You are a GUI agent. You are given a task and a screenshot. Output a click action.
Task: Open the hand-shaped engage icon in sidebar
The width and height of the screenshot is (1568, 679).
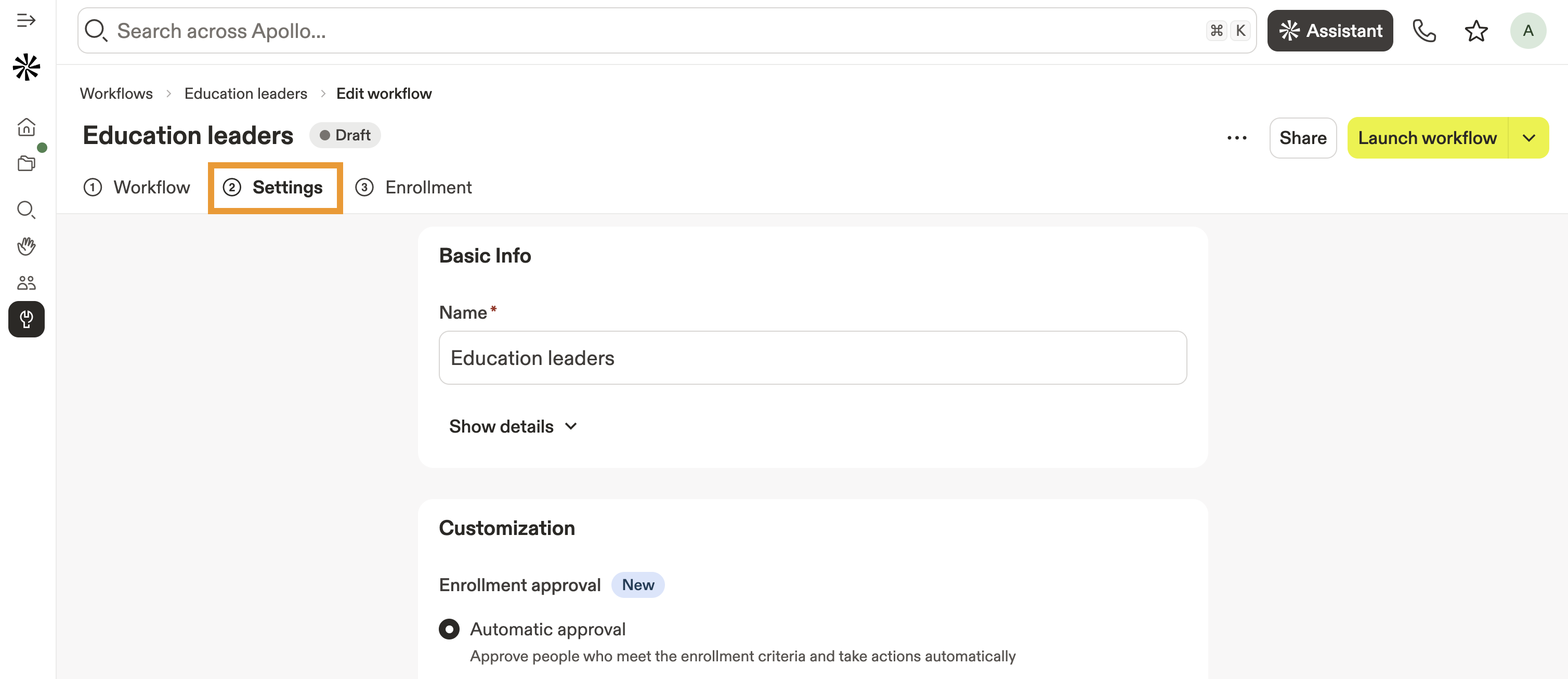point(26,246)
